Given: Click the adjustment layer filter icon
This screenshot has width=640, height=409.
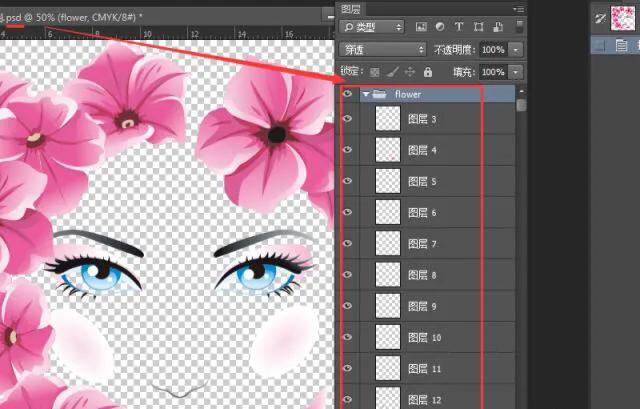Looking at the screenshot, I should pyautogui.click(x=440, y=26).
